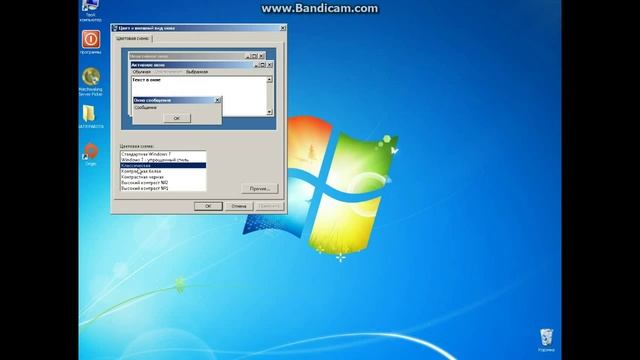The height and width of the screenshot is (360, 640).
Task: Select Контрастная черная scheme
Action: coord(163,177)
